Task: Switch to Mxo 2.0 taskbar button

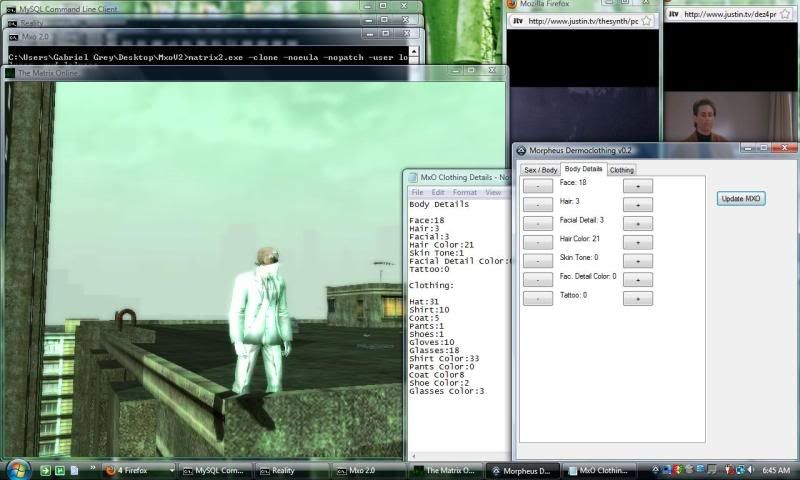Action: 368,470
